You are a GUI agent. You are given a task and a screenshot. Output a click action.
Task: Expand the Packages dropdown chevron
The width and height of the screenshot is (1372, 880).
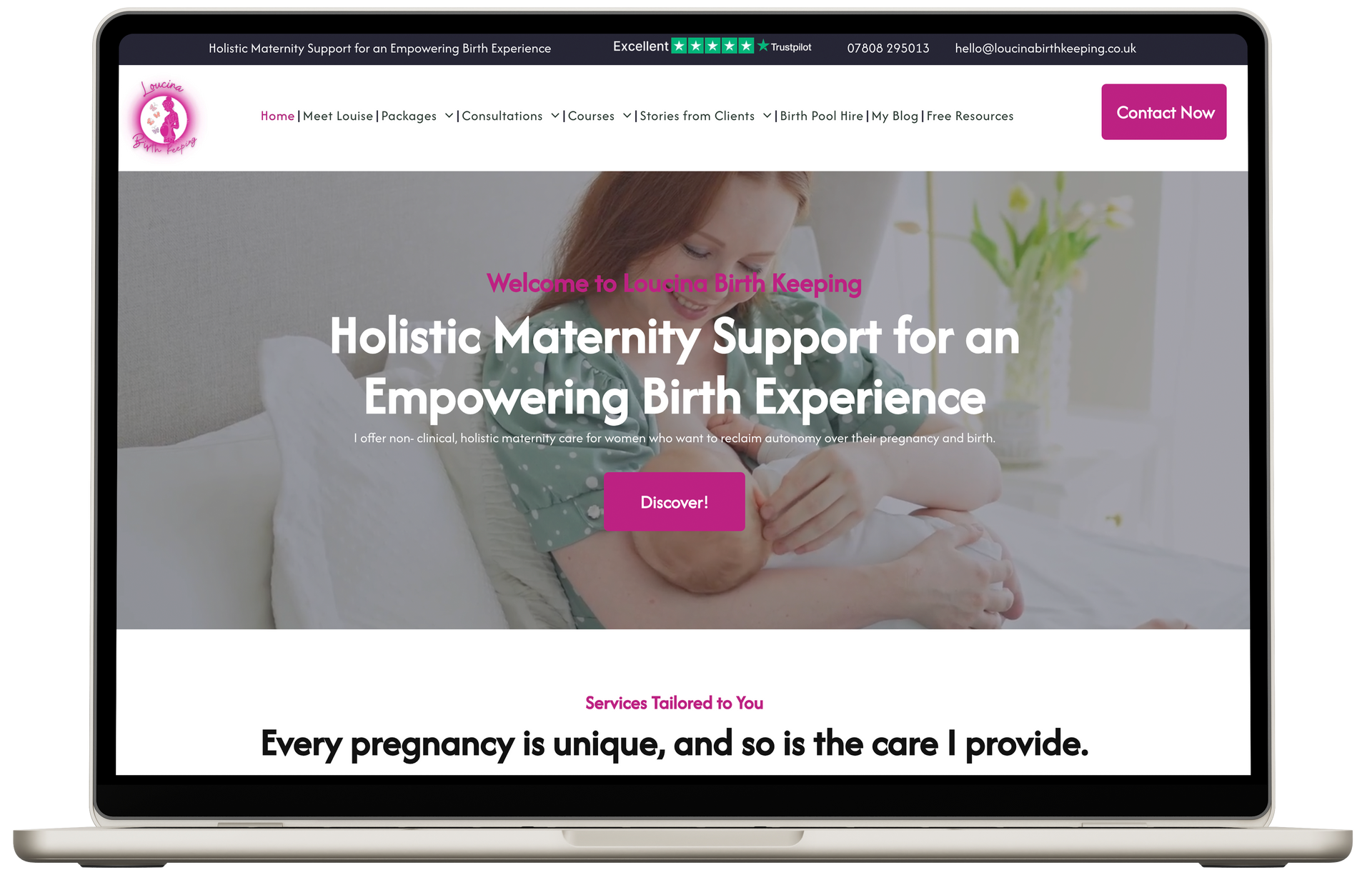[449, 116]
